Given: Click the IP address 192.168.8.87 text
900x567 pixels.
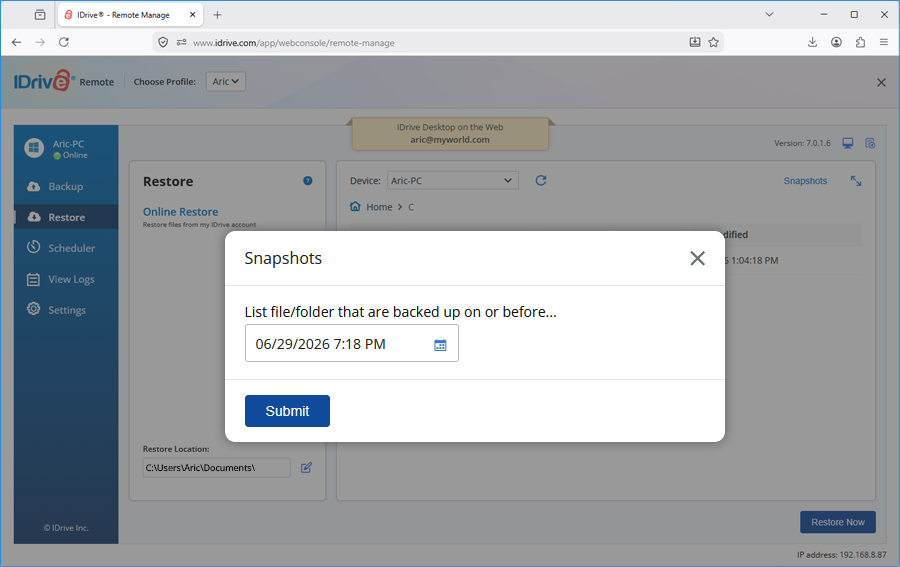Looking at the screenshot, I should click(x=841, y=555).
